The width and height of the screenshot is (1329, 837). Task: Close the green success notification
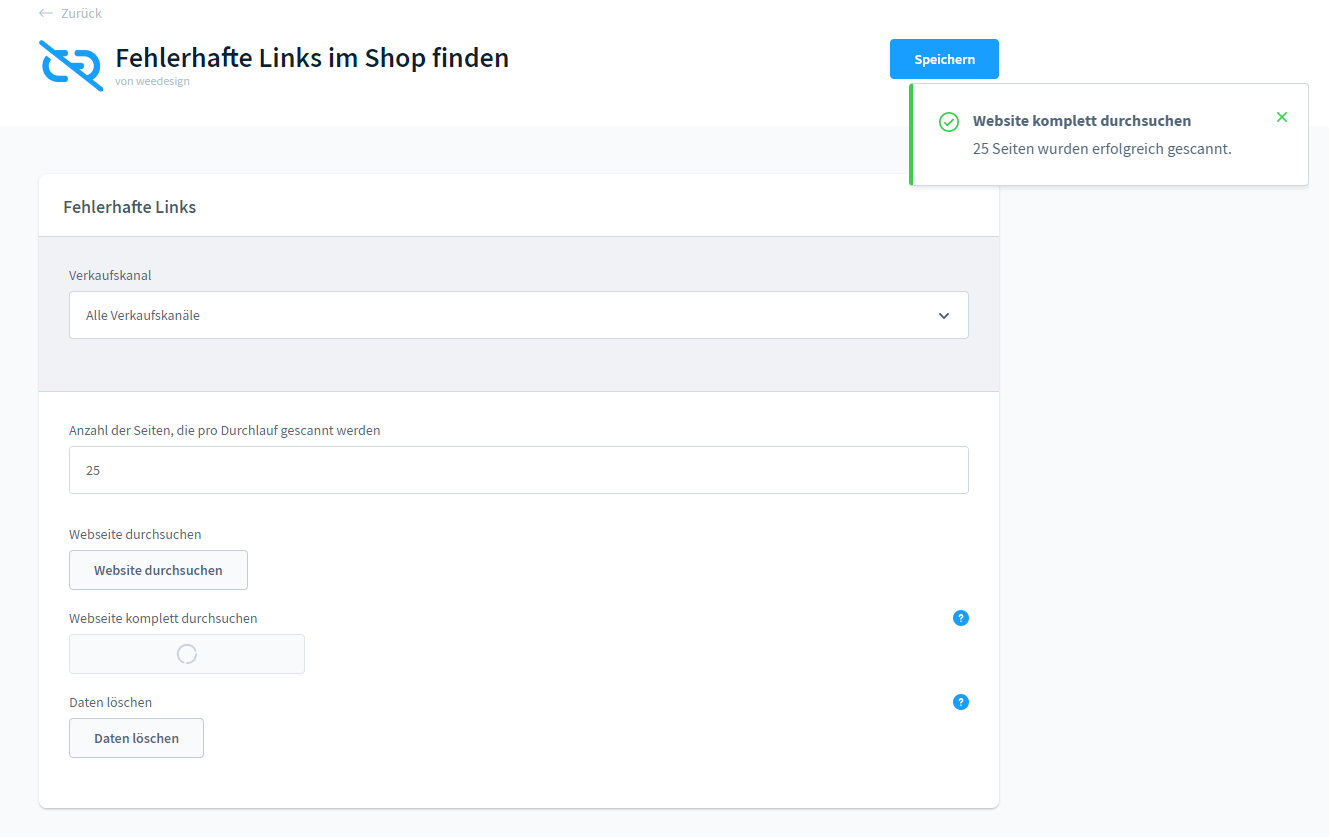(x=1282, y=117)
